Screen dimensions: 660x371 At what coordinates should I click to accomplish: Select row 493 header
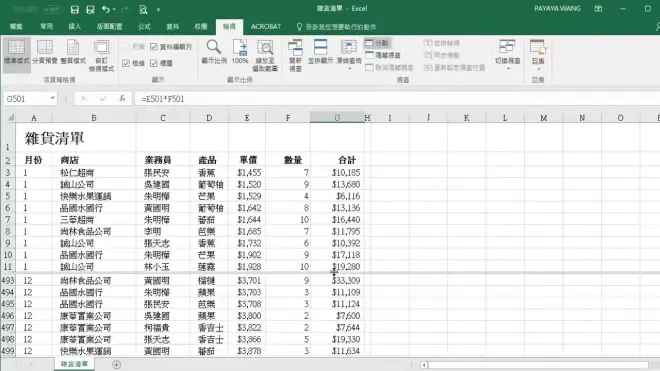8,280
